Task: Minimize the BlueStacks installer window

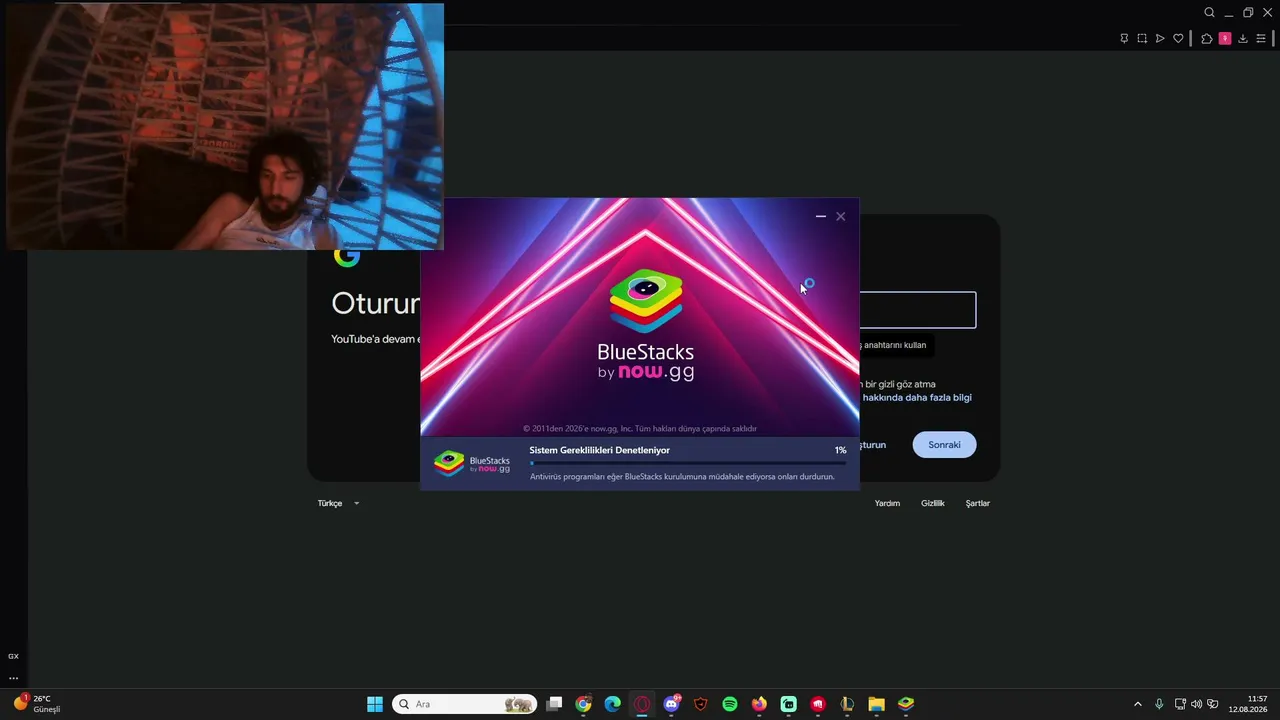Action: click(821, 216)
